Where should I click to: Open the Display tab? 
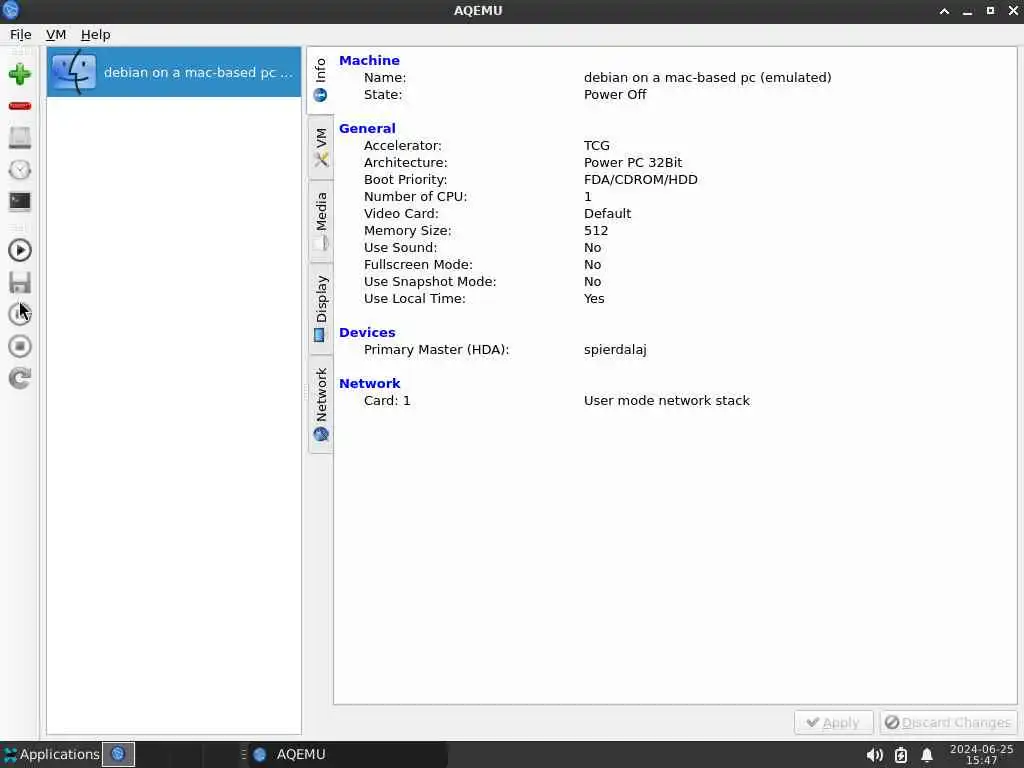pyautogui.click(x=321, y=309)
